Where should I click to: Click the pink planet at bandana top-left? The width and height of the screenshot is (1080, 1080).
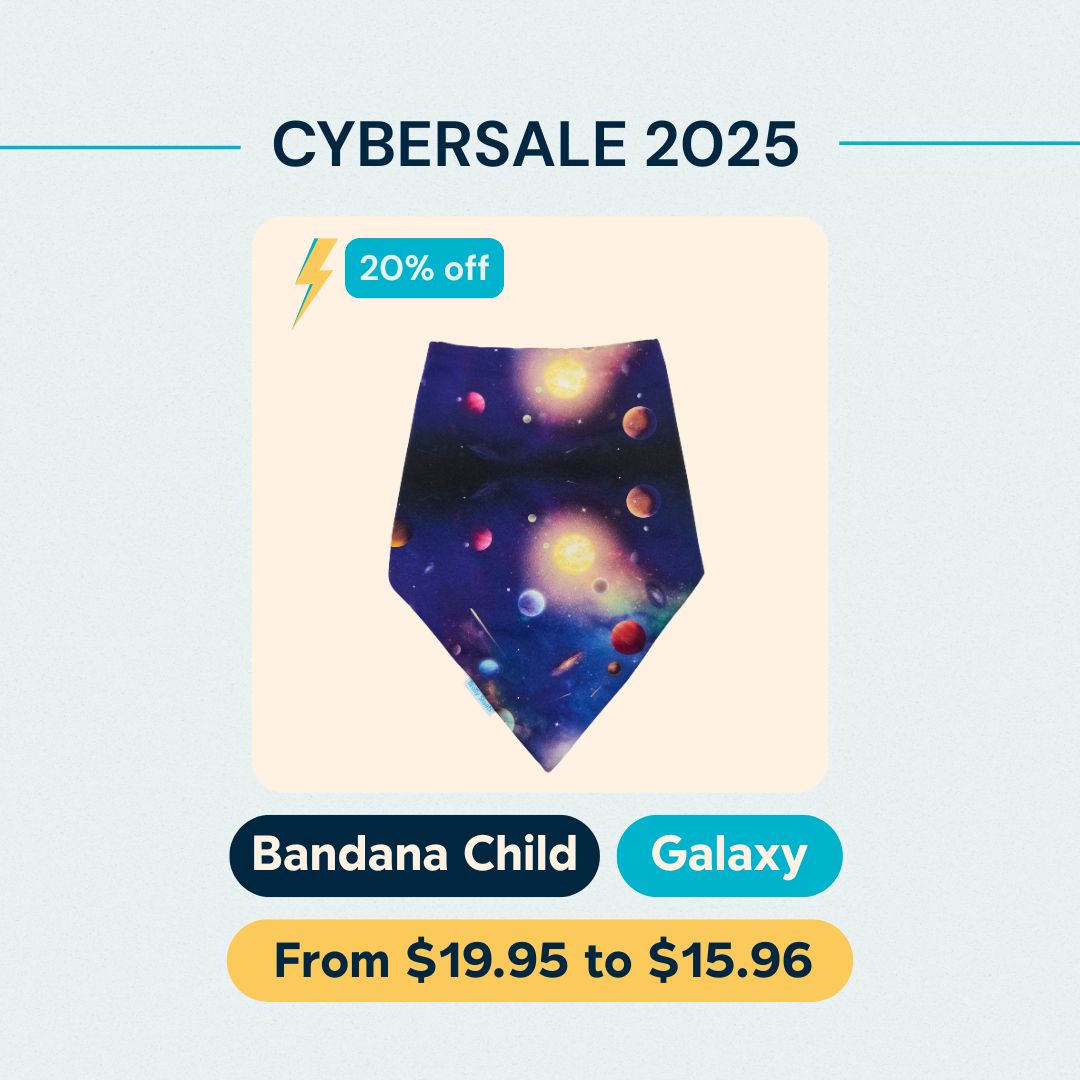coord(473,402)
